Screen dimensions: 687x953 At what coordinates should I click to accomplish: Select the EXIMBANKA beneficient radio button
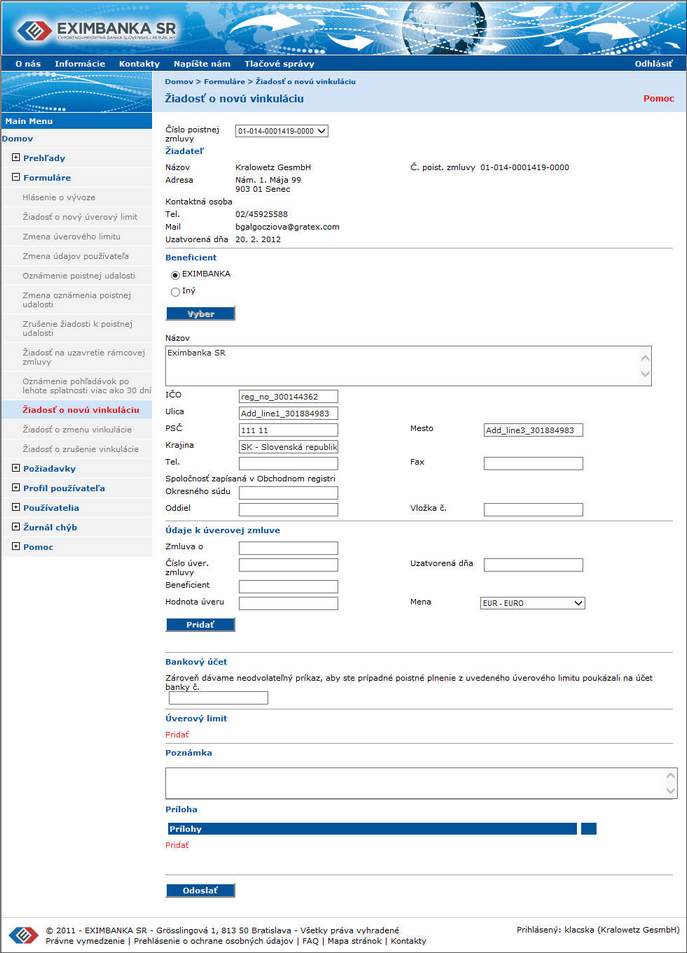point(175,275)
